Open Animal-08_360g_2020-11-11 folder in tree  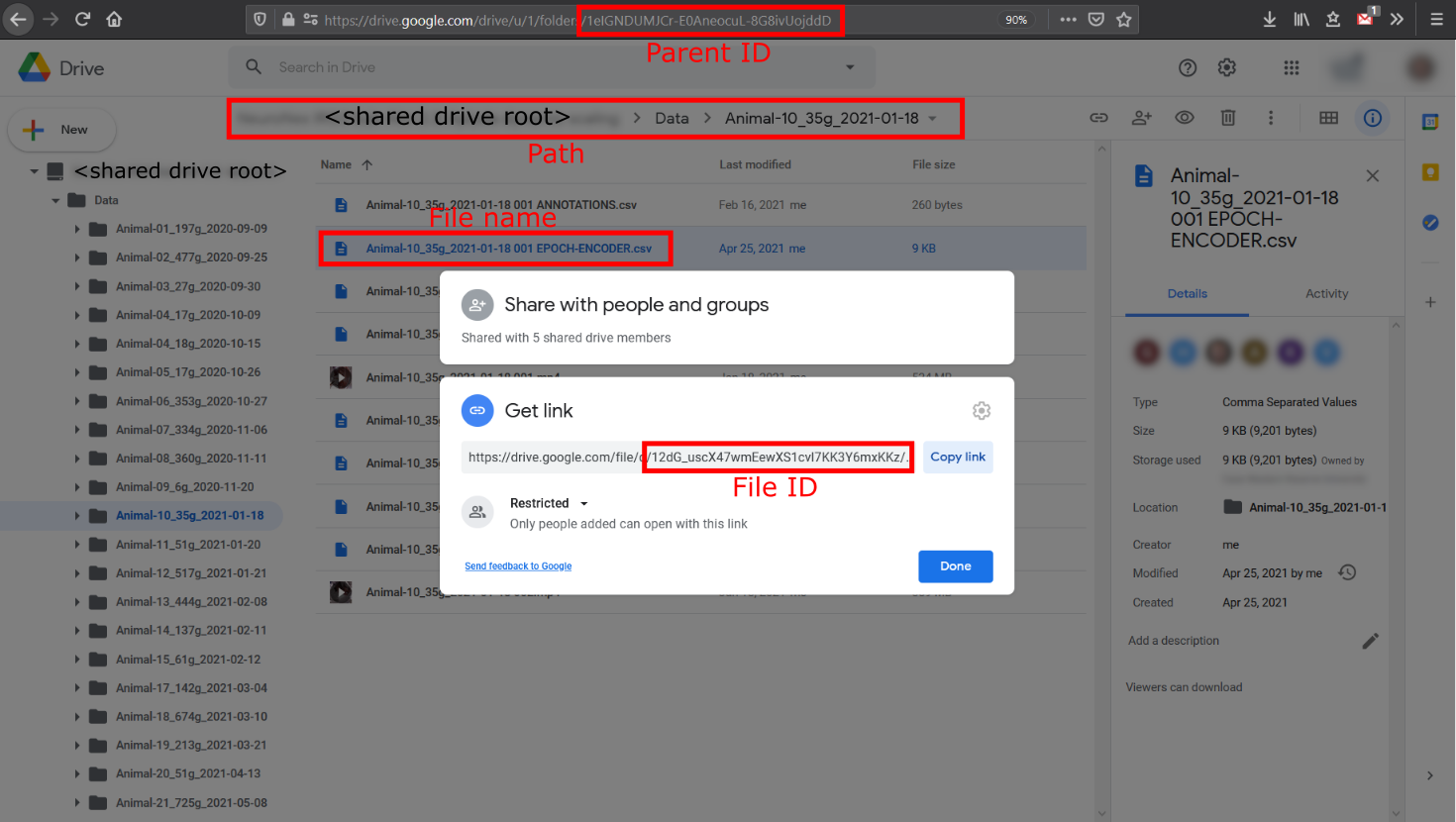[x=191, y=459]
